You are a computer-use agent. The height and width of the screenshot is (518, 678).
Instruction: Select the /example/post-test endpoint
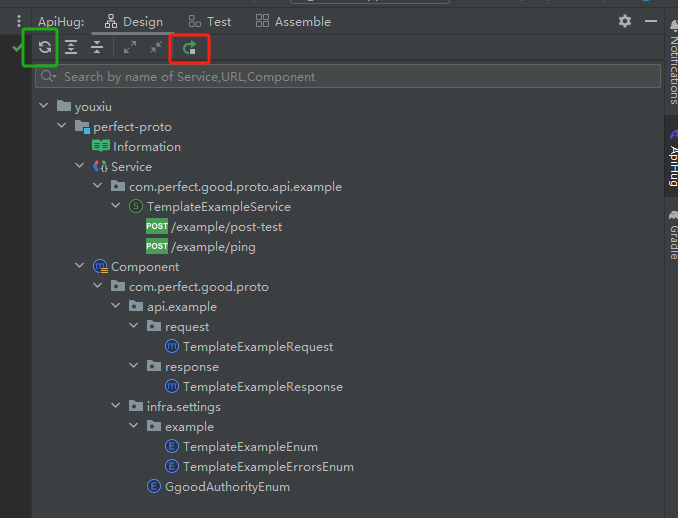(x=227, y=227)
